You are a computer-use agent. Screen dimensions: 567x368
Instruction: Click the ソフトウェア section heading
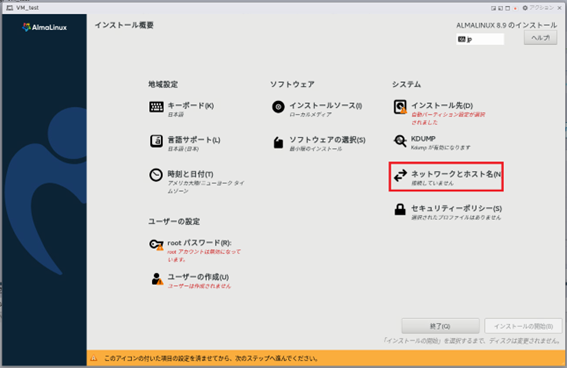click(x=292, y=84)
